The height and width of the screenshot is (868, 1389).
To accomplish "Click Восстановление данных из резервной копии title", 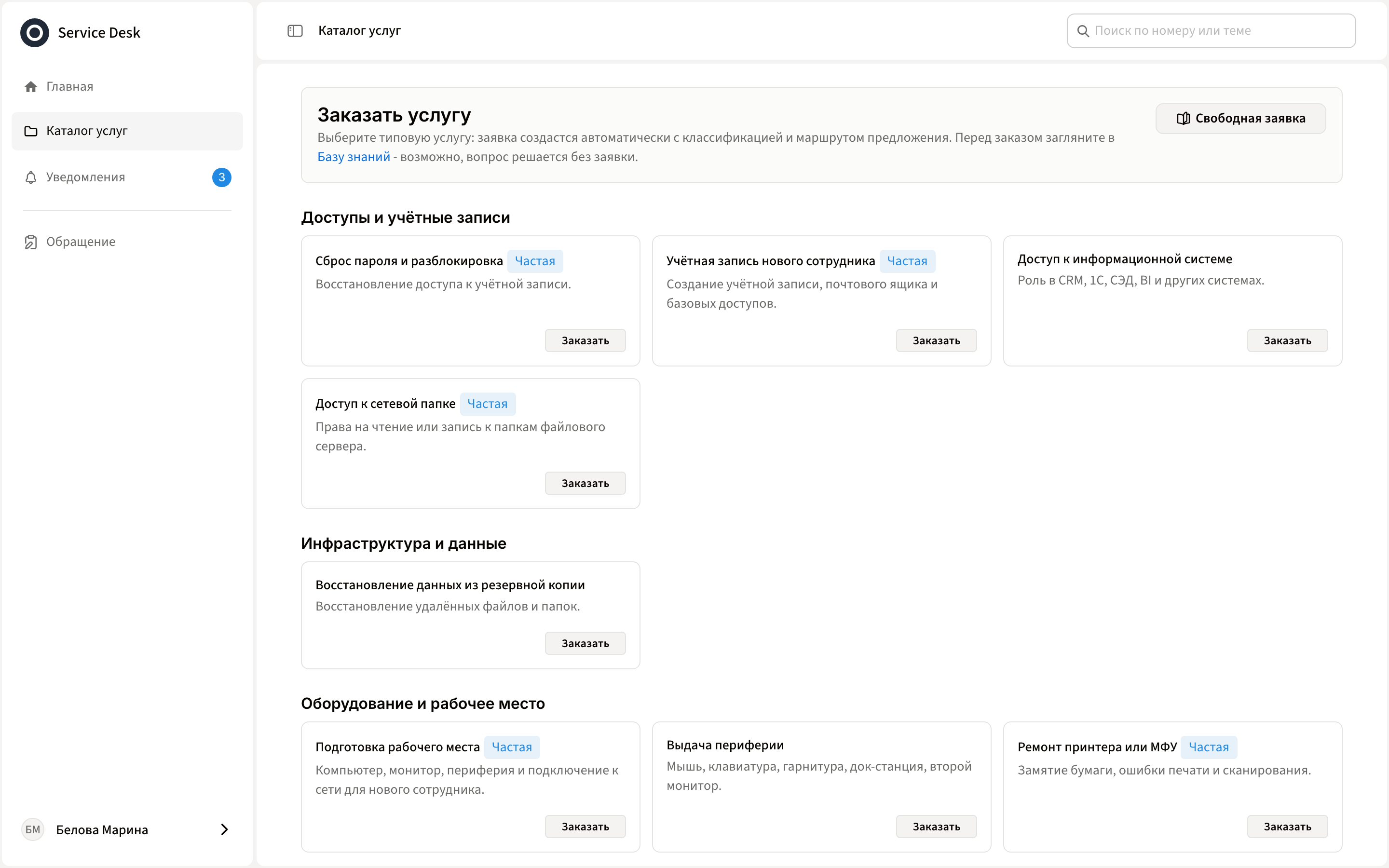I will pos(450,585).
